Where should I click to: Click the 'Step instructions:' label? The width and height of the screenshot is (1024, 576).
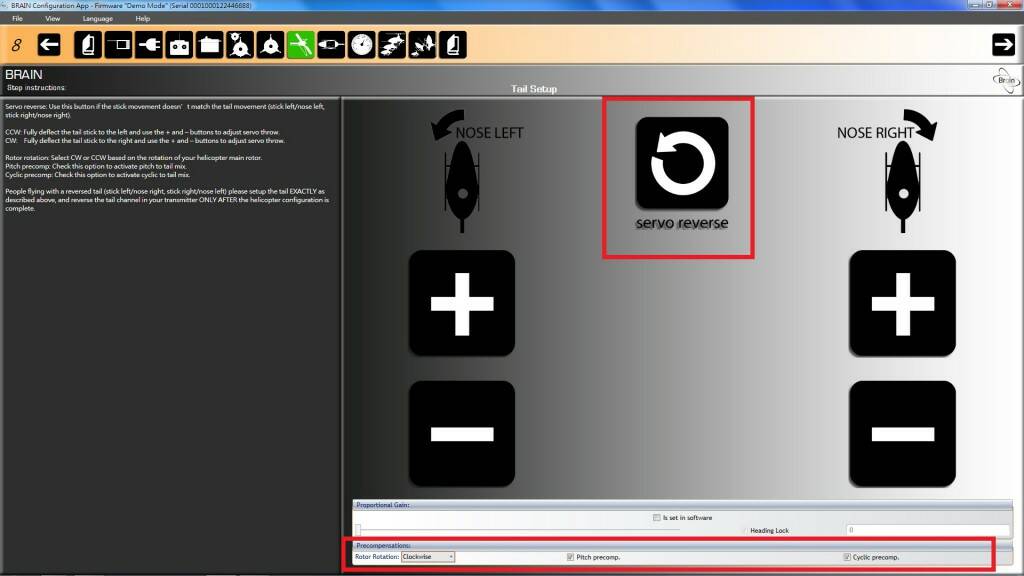click(37, 88)
